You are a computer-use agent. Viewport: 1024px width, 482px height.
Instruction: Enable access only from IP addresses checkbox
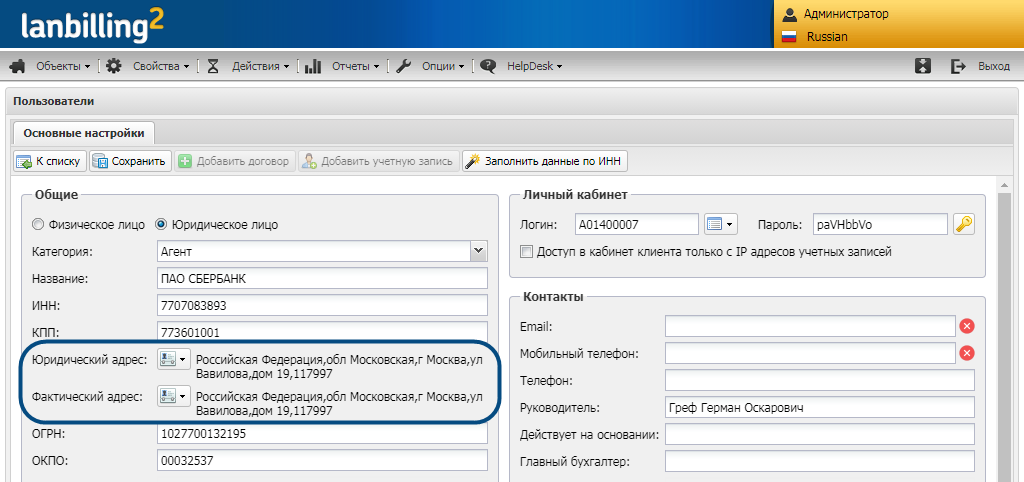(x=526, y=251)
